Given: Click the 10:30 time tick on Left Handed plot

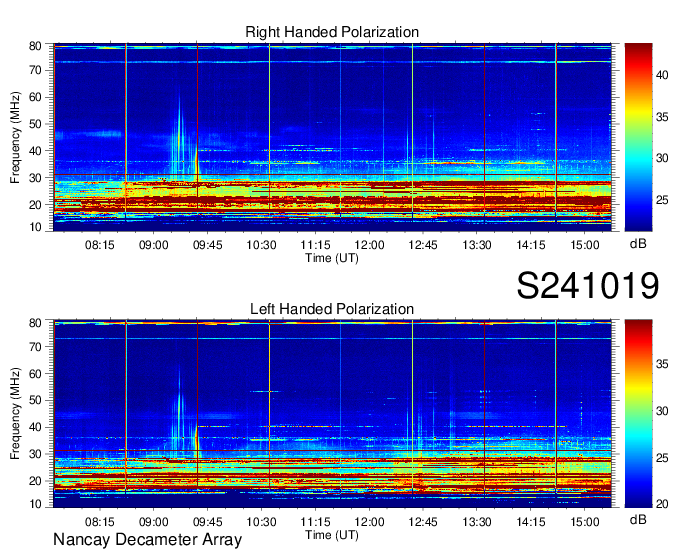Looking at the screenshot, I should click(261, 522).
